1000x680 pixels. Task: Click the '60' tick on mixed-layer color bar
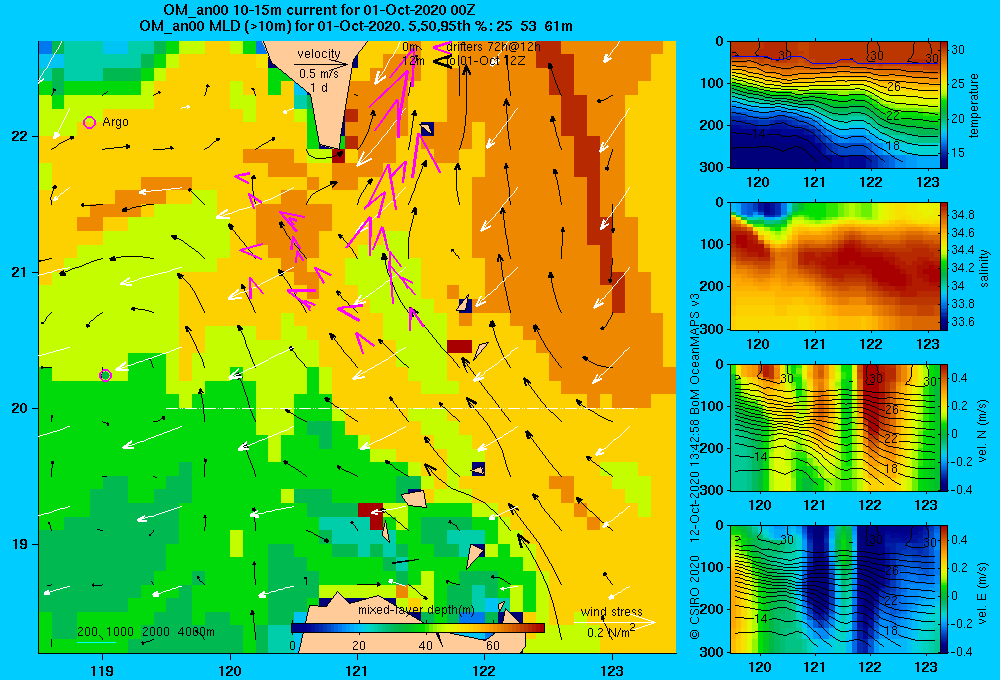pyautogui.click(x=492, y=645)
